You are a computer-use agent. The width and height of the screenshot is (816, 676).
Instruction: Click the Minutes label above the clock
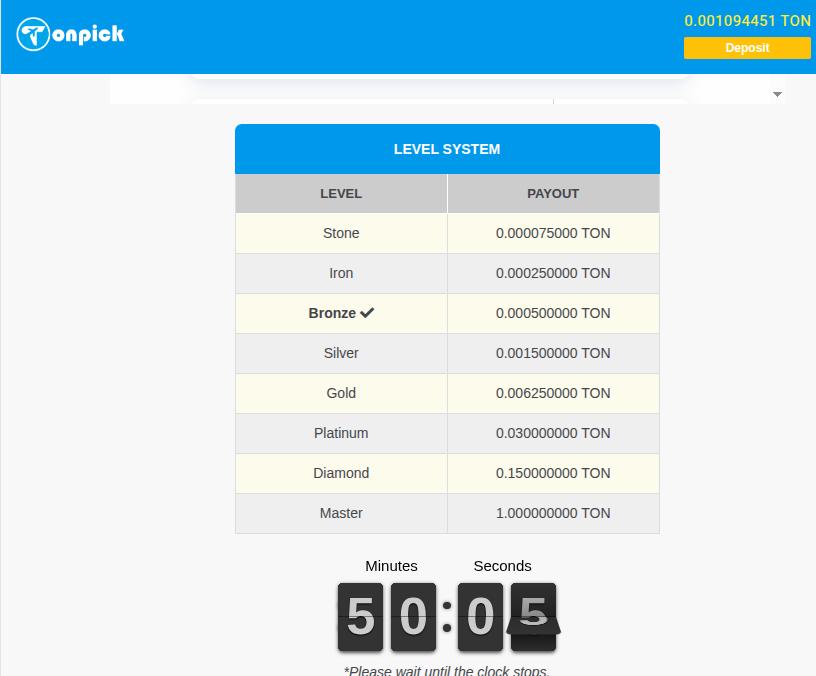point(391,566)
